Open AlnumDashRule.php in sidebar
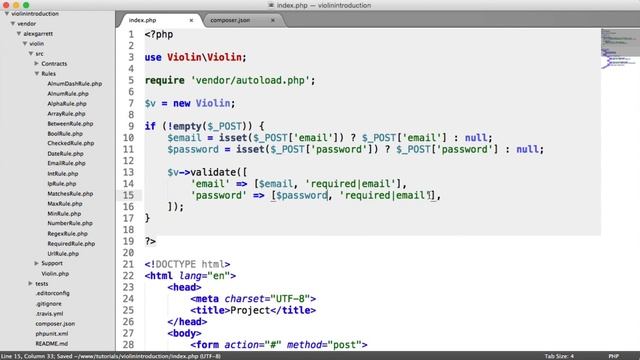The image size is (640, 360). click(x=75, y=84)
